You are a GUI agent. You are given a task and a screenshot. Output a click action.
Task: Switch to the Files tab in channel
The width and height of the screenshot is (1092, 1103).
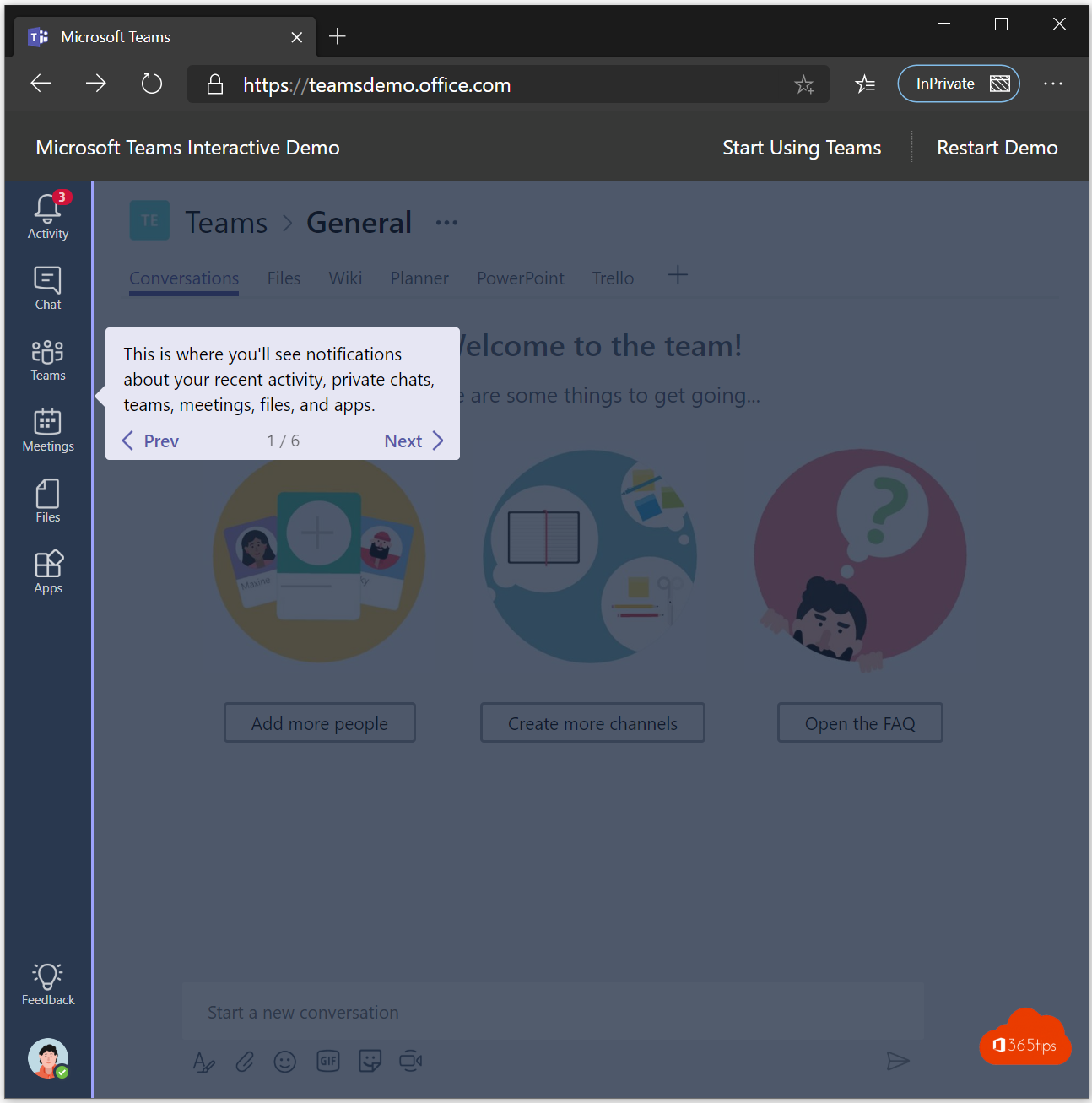click(x=284, y=278)
